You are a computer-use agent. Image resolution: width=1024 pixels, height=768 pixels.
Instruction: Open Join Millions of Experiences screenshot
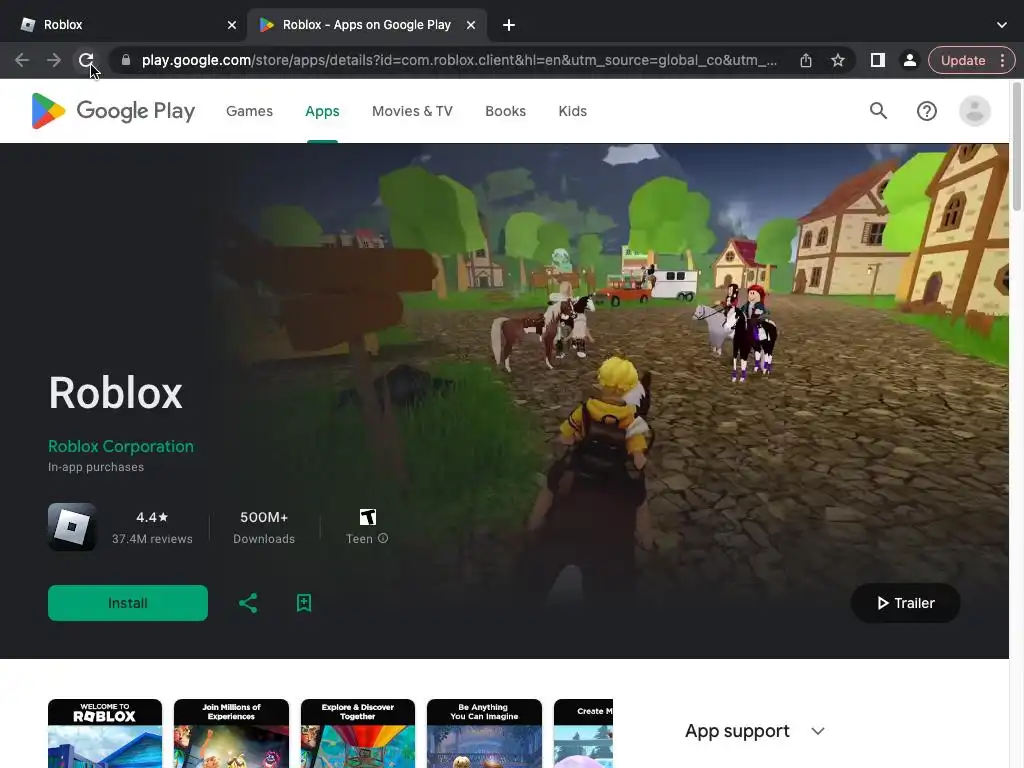coord(231,733)
